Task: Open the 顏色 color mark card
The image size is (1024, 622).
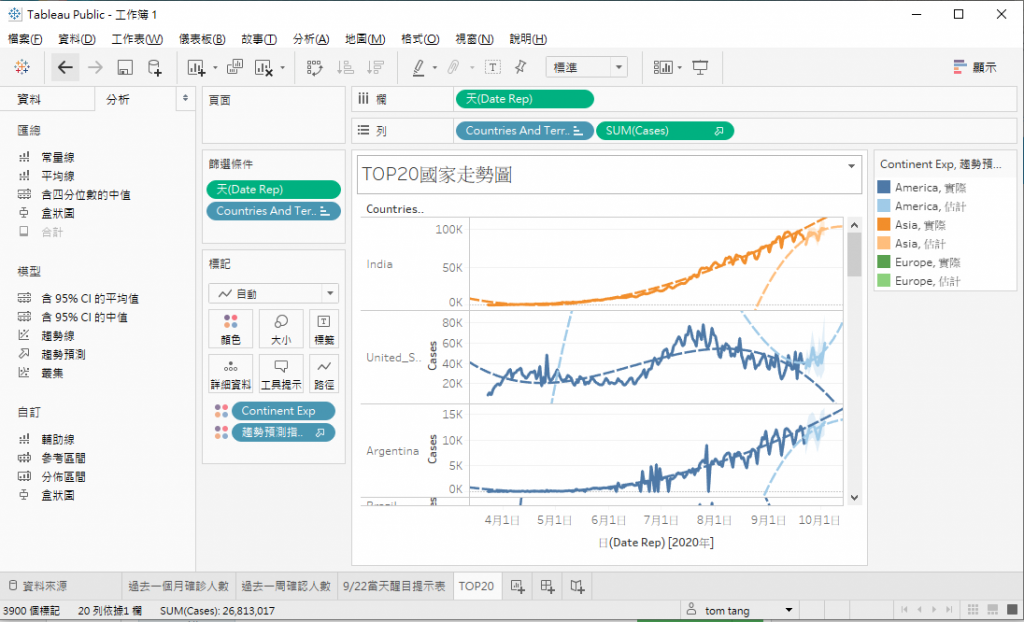Action: pos(231,329)
